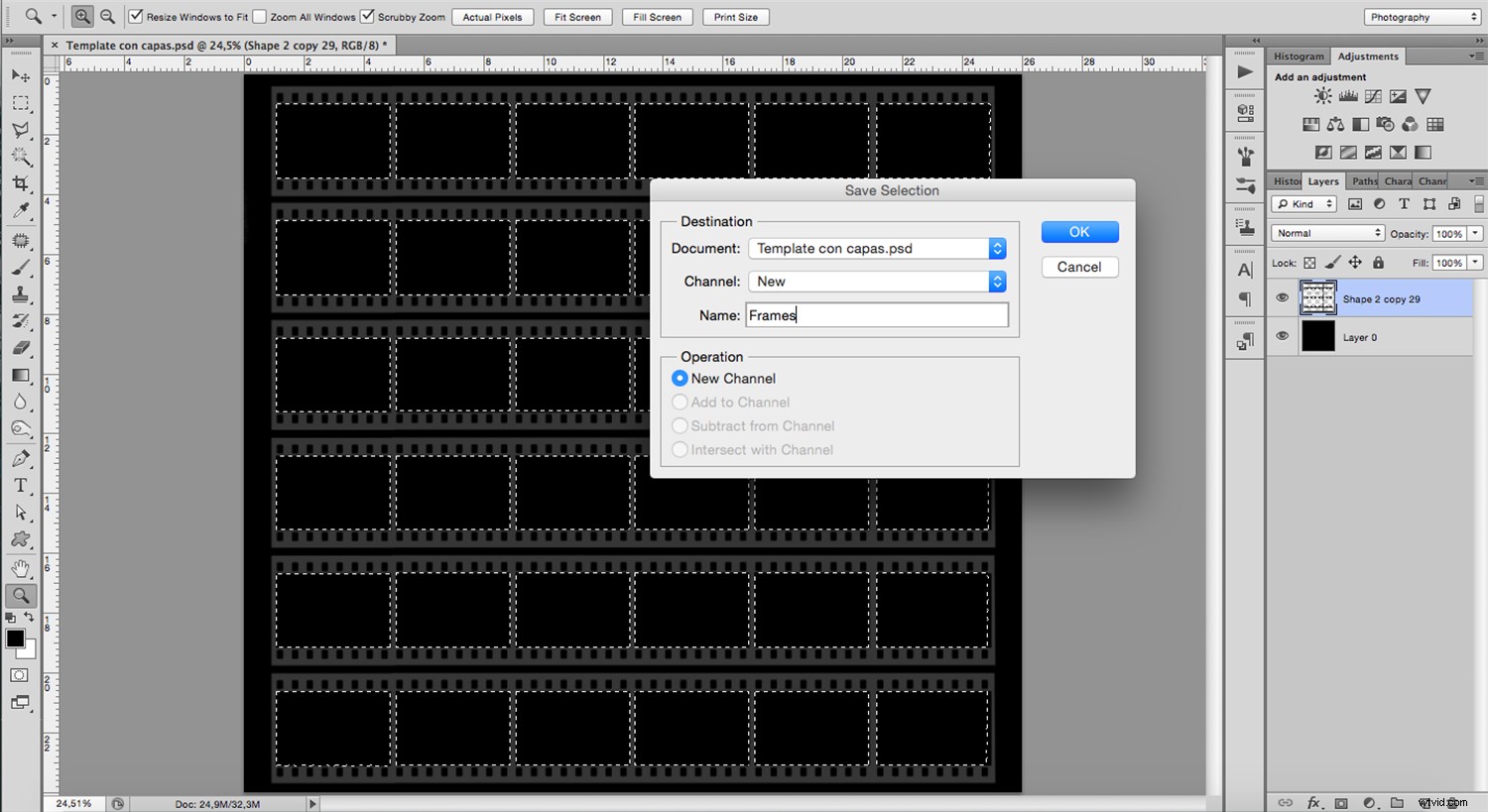
Task: Open the blend mode dropdown showing Normal
Action: pos(1327,232)
